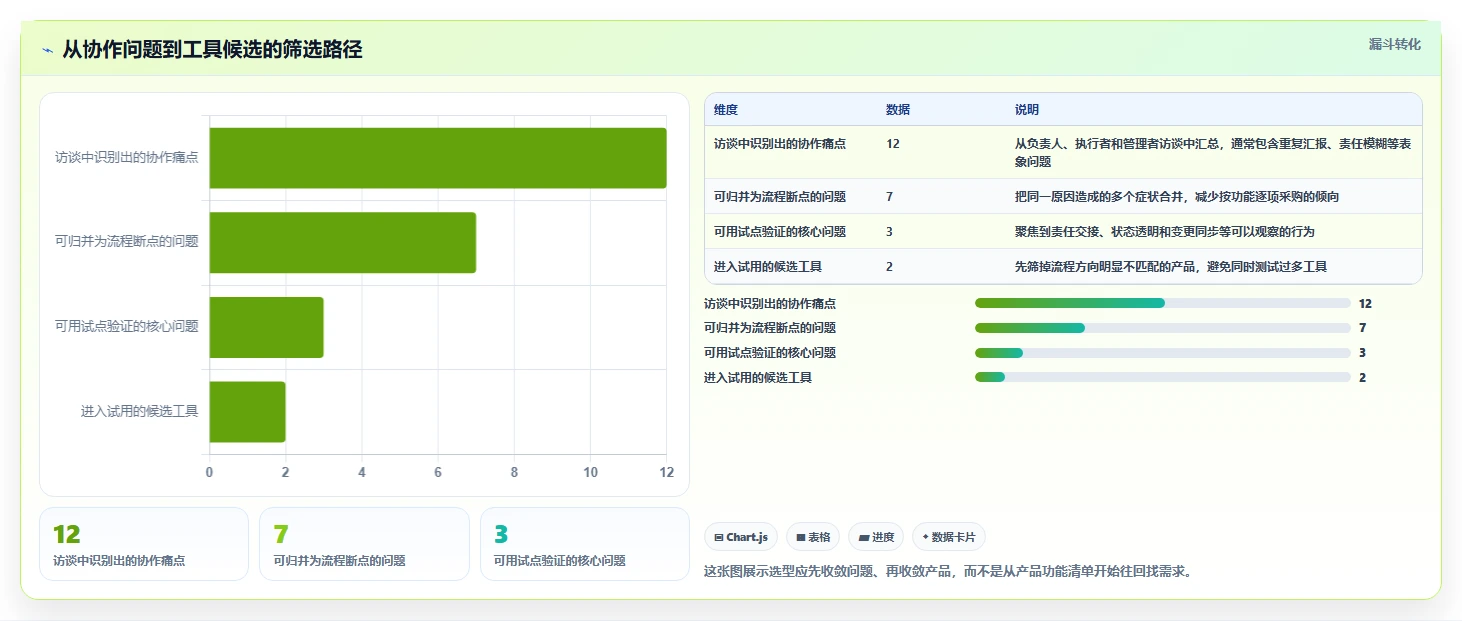The image size is (1462, 621).
Task: Click the 维度 table column header
Action: [x=726, y=110]
